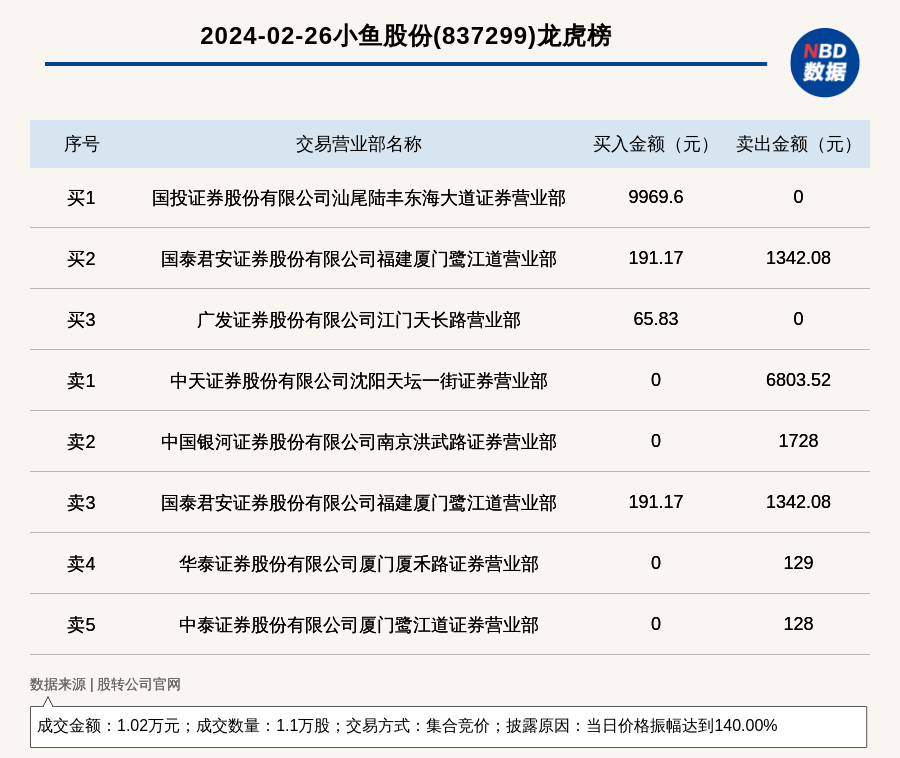Click buy amount 0 in 卖5 row
The height and width of the screenshot is (758, 900).
(655, 623)
